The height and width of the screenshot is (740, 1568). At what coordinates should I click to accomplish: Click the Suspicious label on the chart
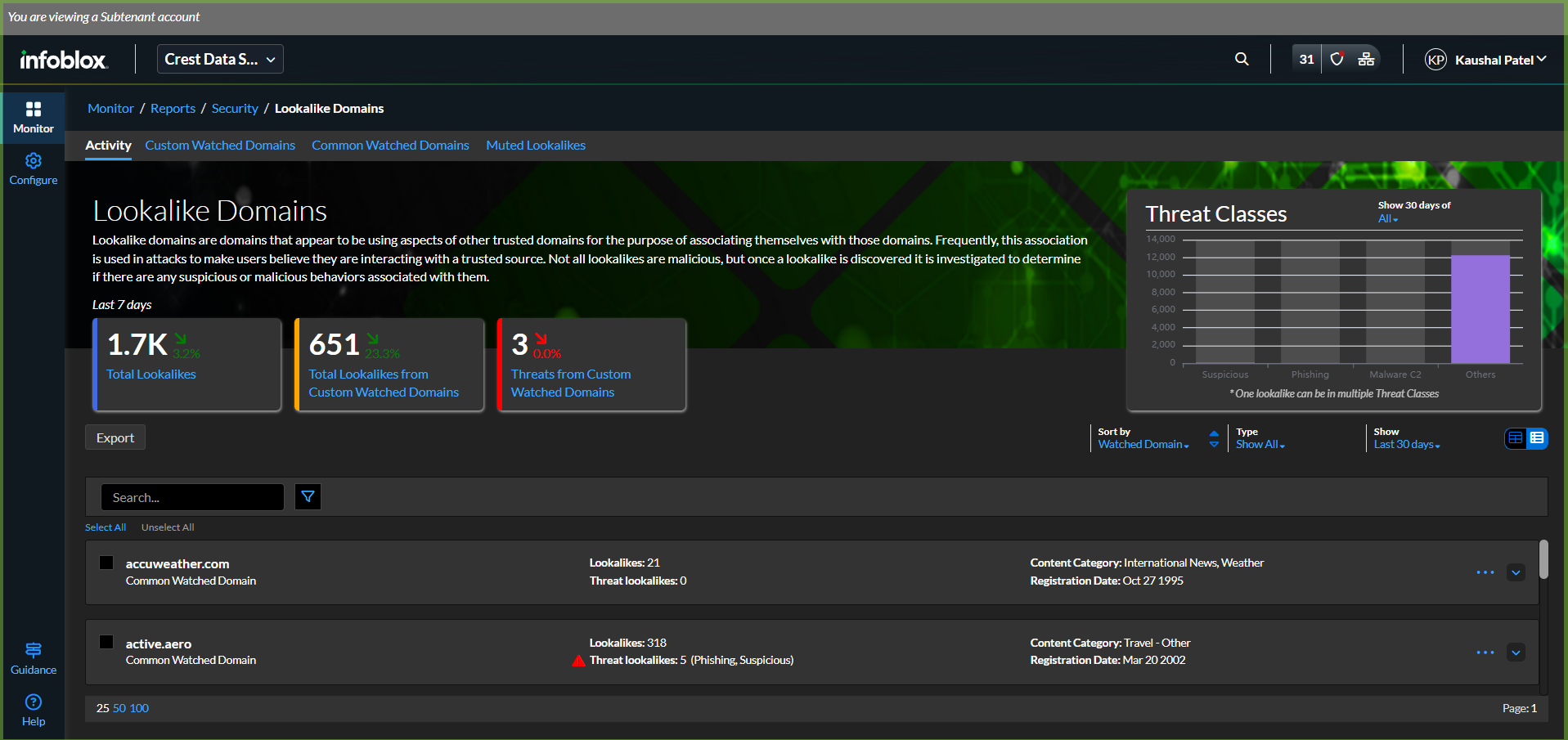coord(1225,374)
